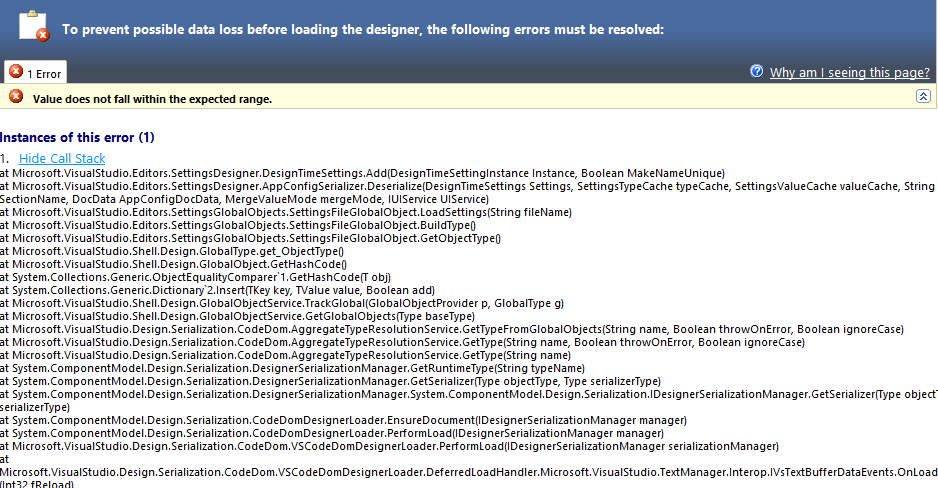
Task: Click 'Value does not fall within the expected range.'
Action: coord(153,99)
